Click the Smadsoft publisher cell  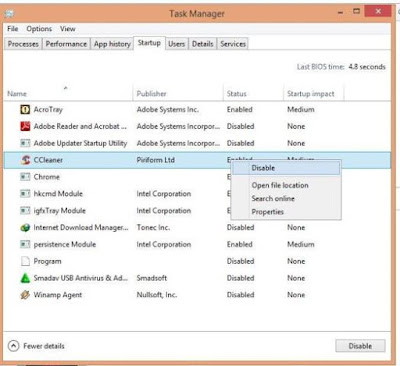click(x=152, y=278)
